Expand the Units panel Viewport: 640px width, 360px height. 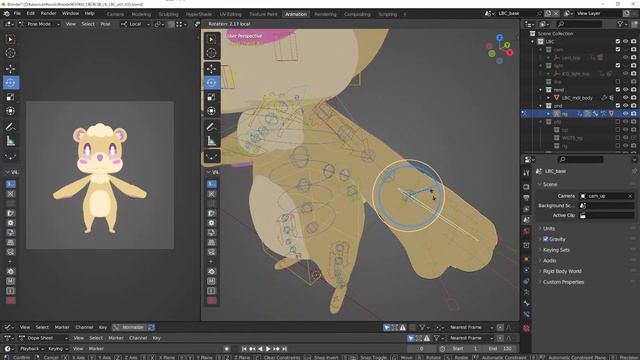coord(549,229)
